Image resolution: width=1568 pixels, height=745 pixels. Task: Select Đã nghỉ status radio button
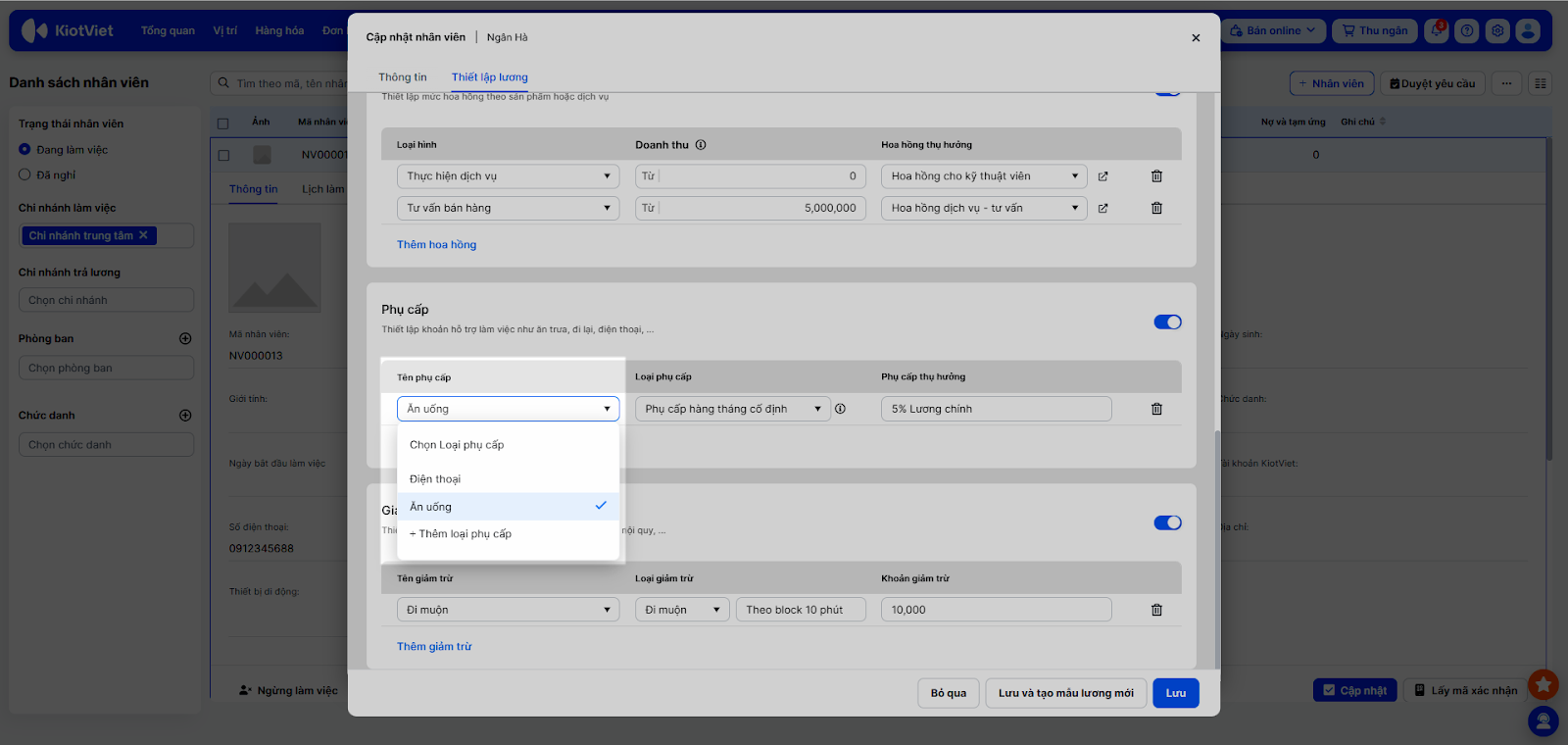point(25,175)
